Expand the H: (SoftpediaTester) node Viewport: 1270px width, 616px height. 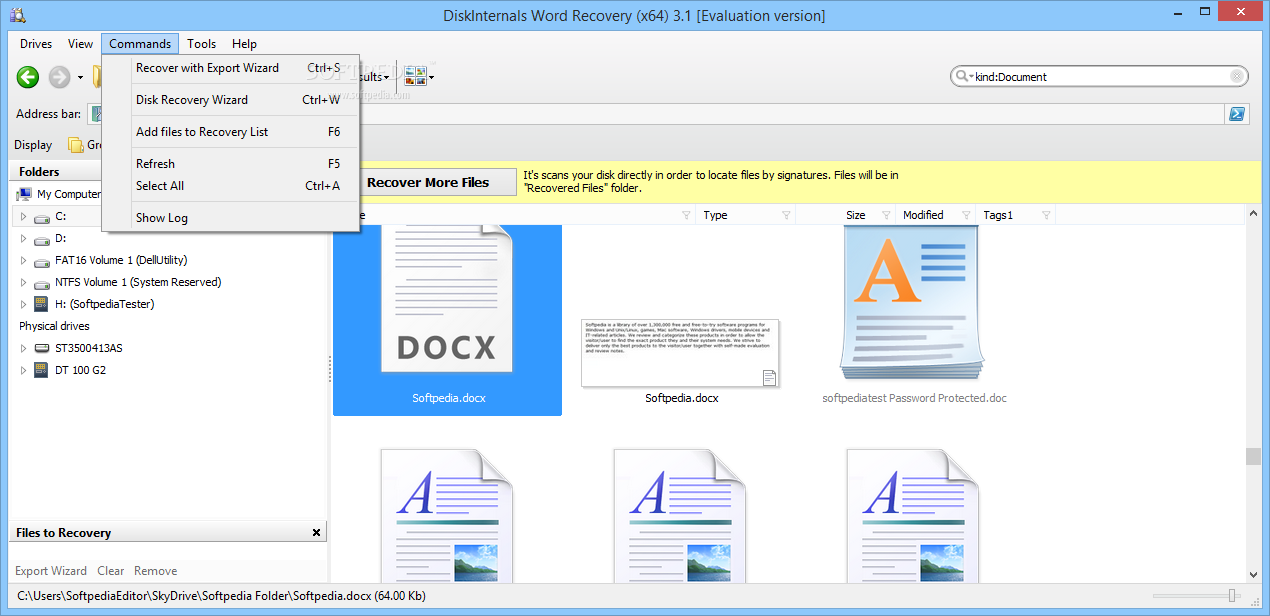[24, 304]
